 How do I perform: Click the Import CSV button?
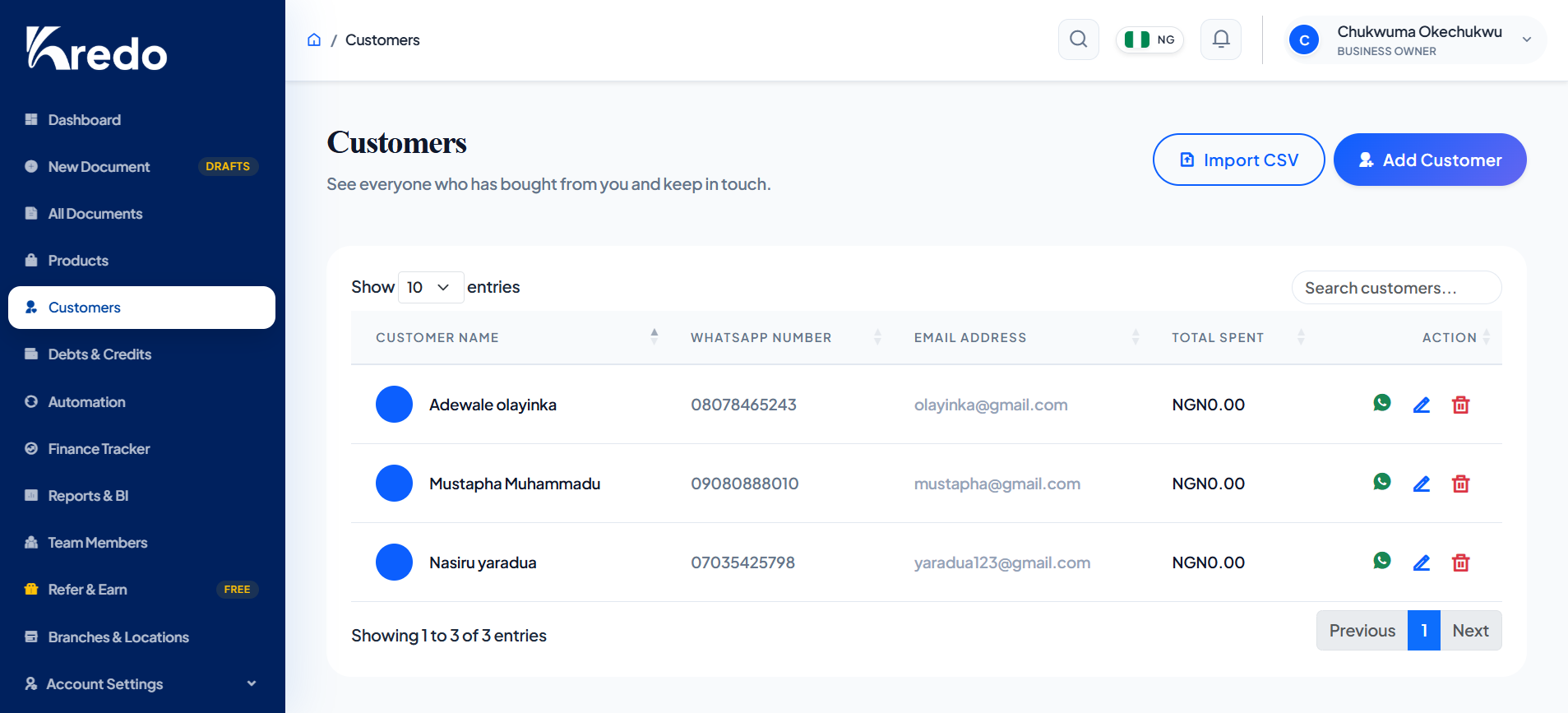coord(1238,160)
